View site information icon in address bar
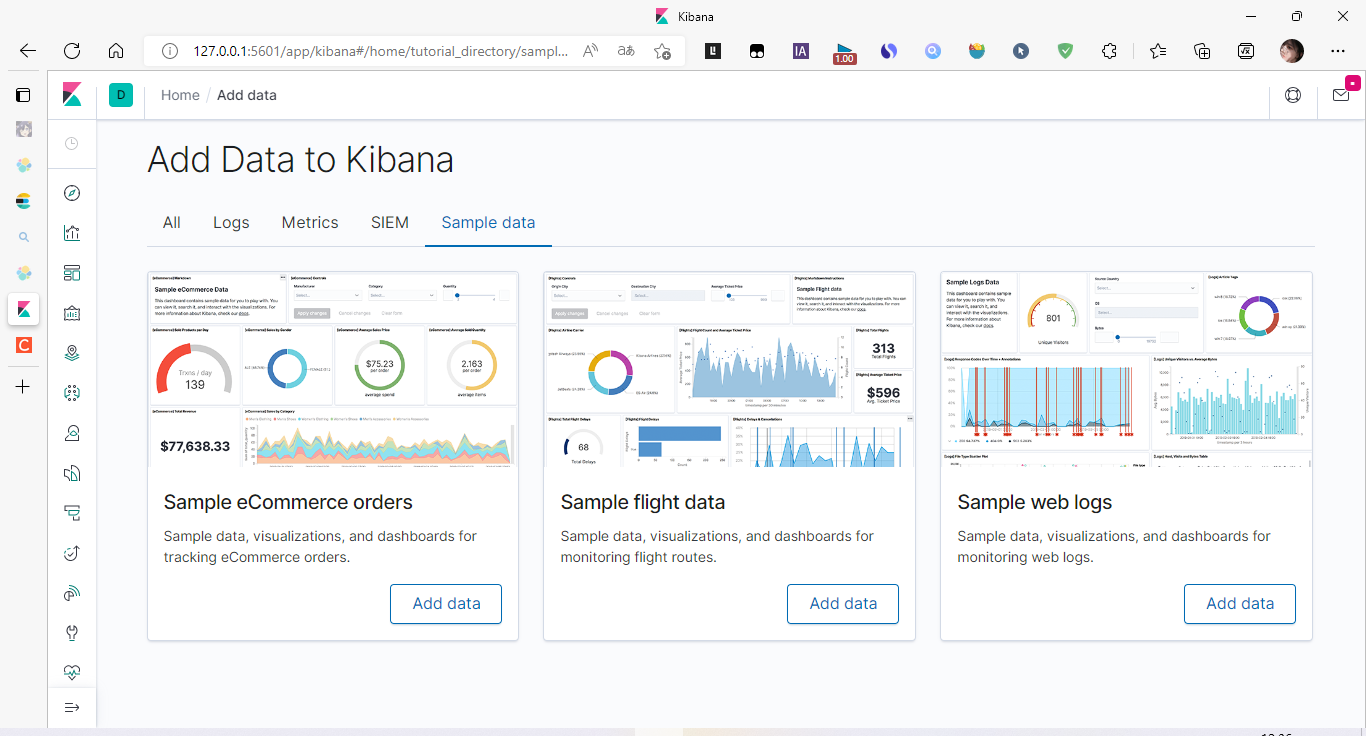 (170, 51)
